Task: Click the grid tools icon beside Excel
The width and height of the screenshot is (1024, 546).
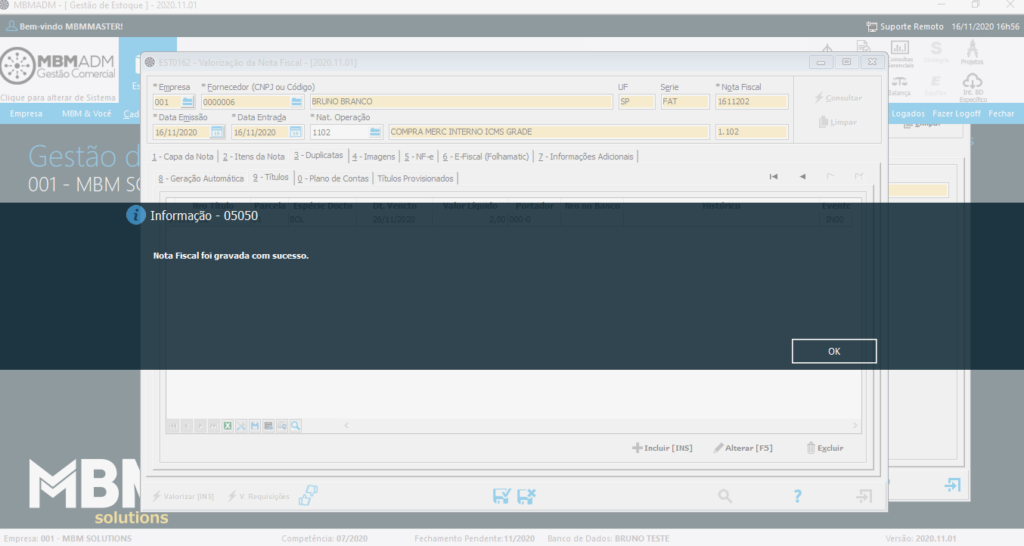Action: (241, 426)
